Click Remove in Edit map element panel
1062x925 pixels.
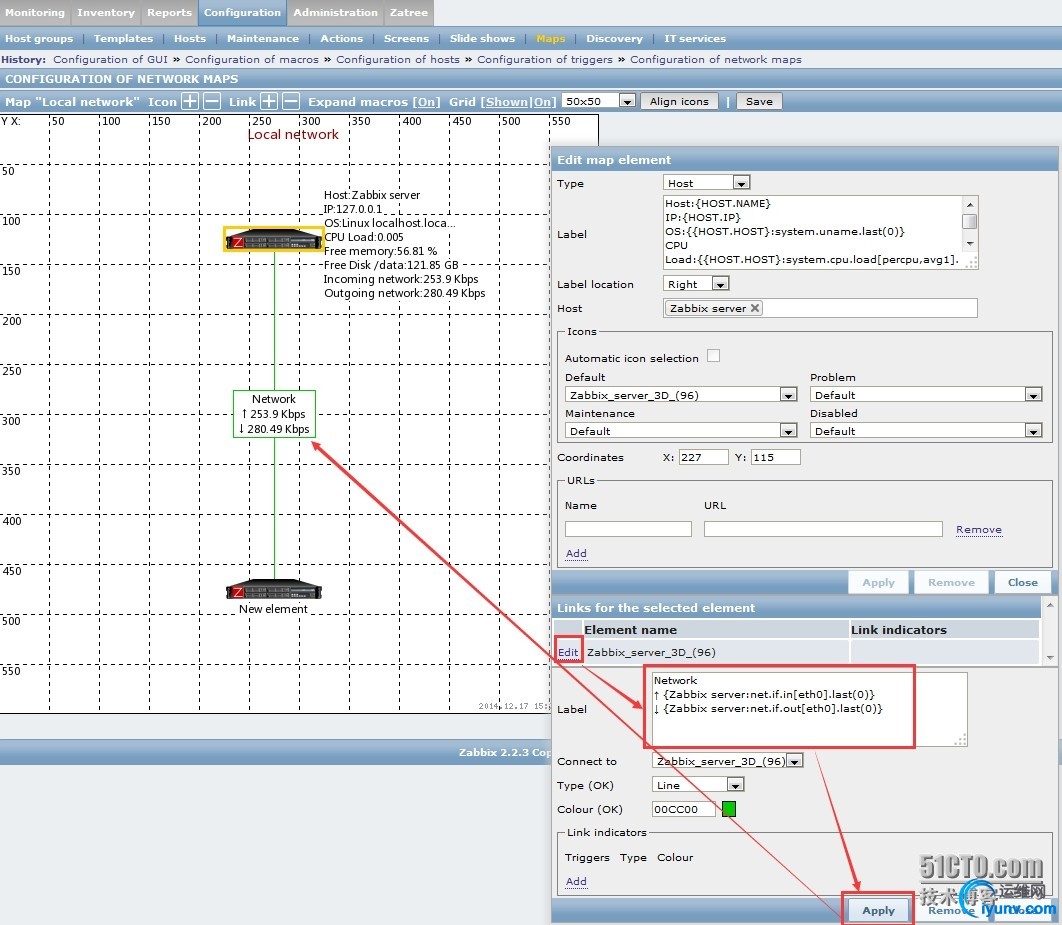click(x=951, y=582)
